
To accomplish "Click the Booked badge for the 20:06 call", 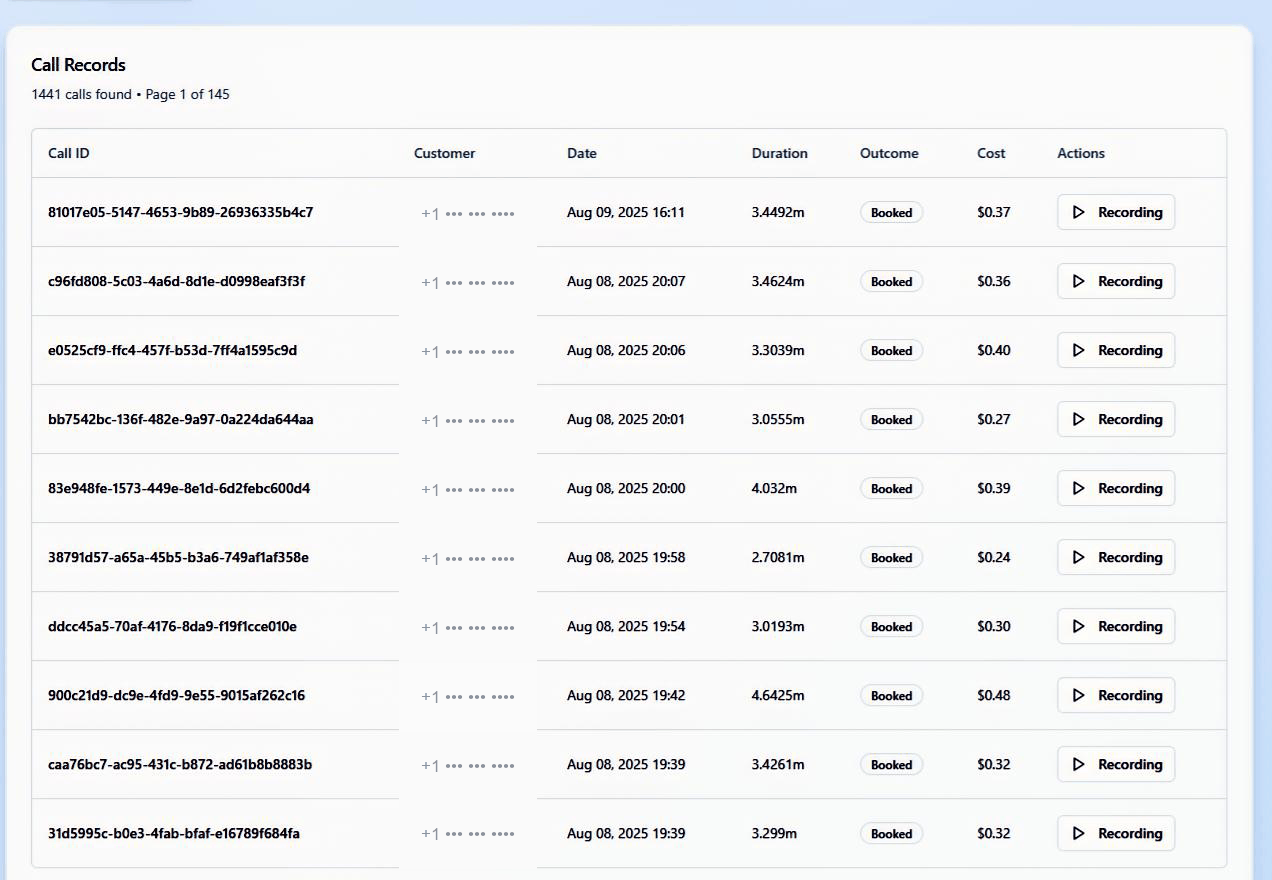I will (891, 350).
